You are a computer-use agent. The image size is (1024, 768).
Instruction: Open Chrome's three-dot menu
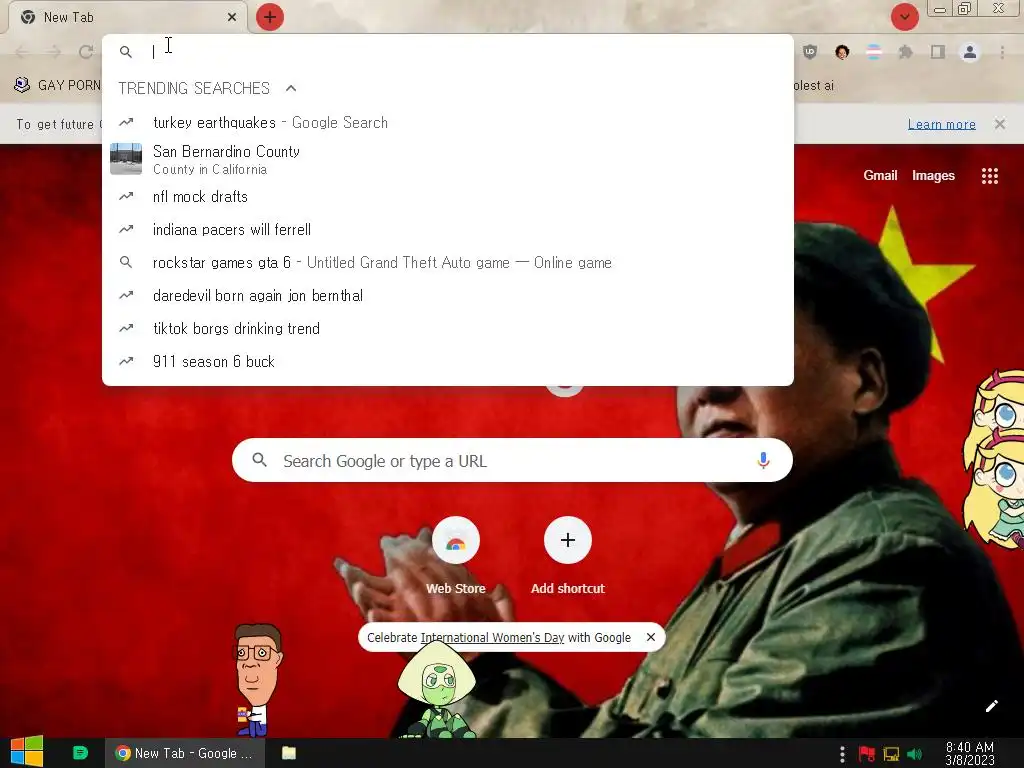click(1002, 52)
